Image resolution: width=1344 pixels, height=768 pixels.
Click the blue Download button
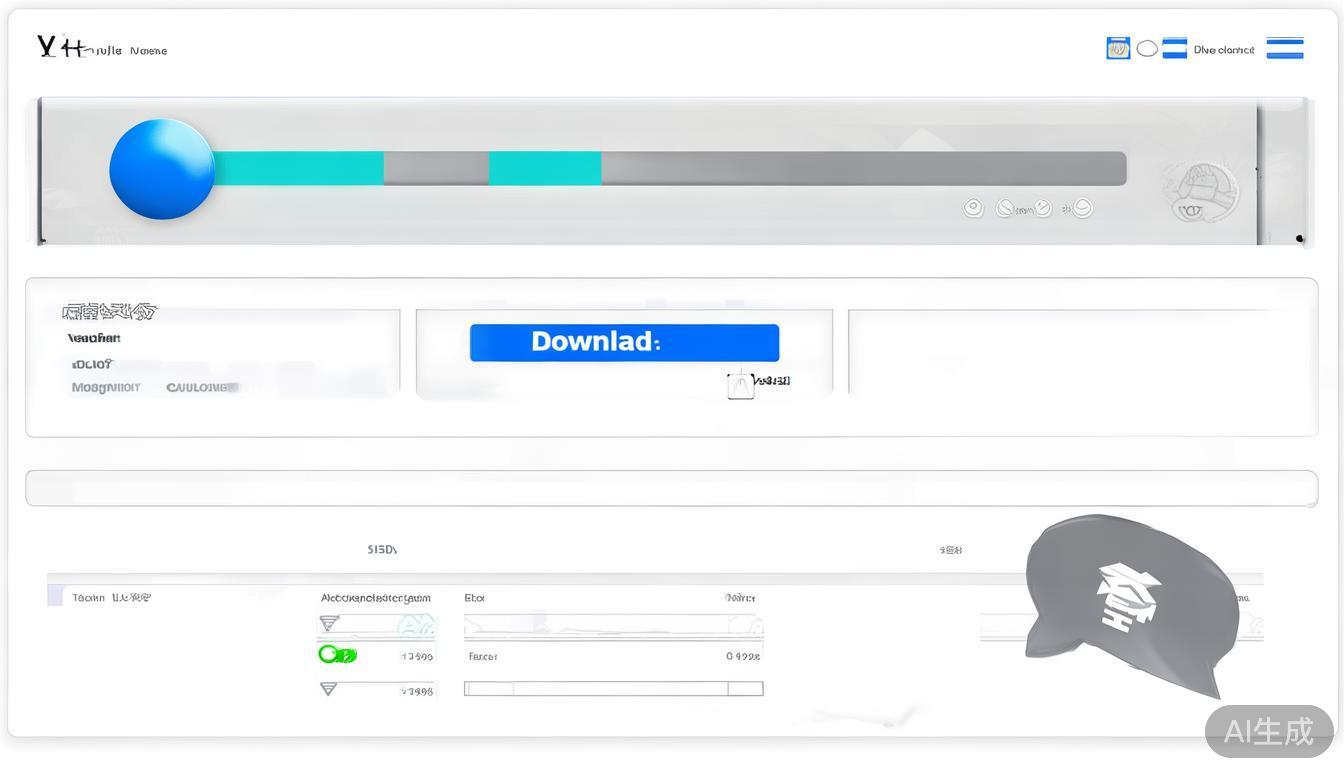pos(624,342)
